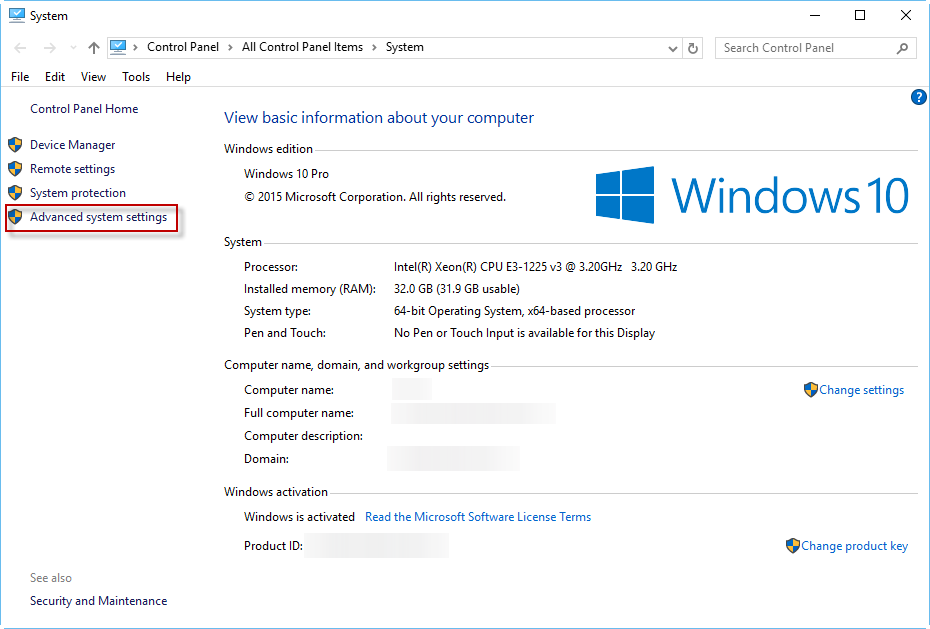Click the Back navigation arrow
930x629 pixels.
click(20, 47)
